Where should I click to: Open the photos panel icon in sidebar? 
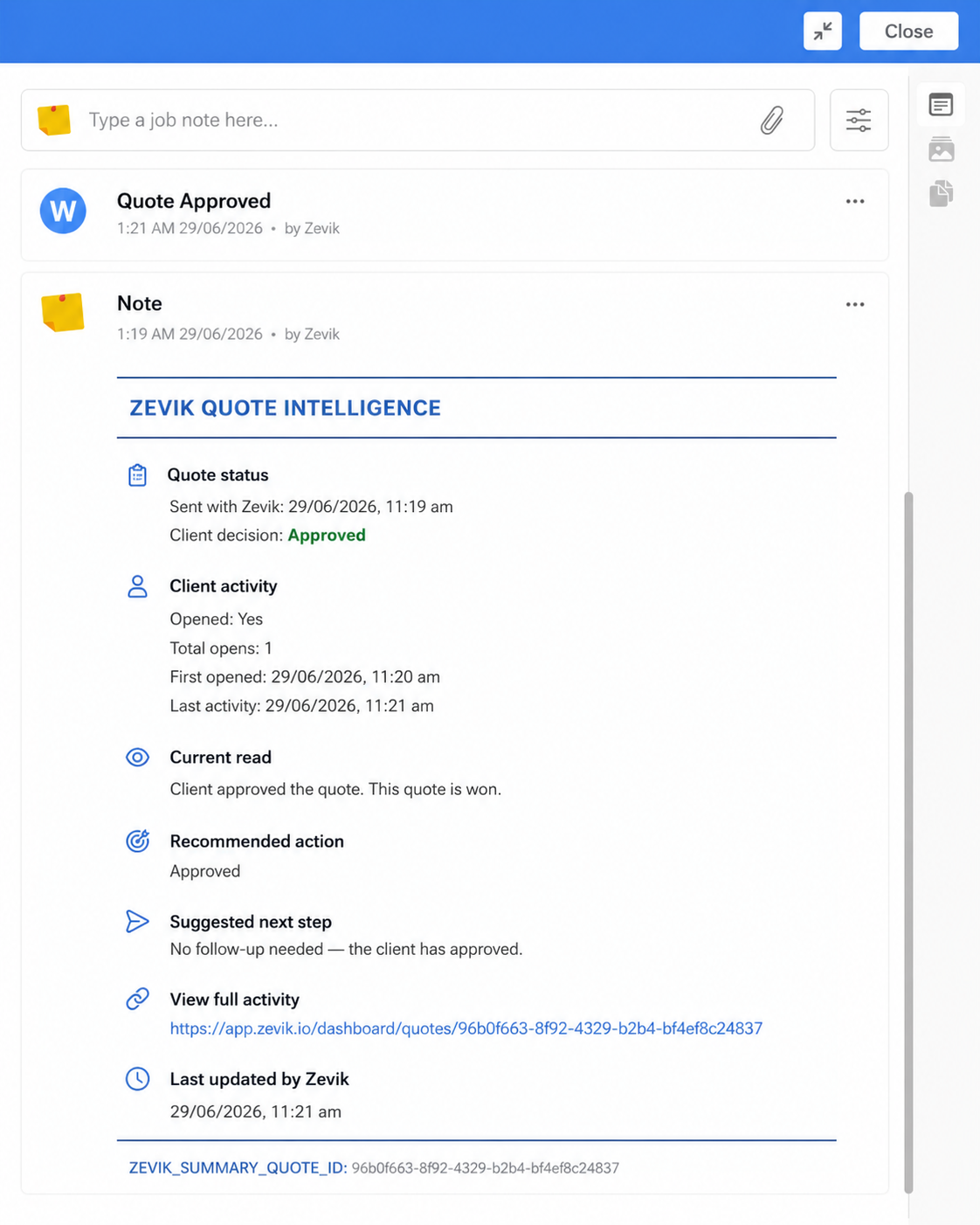941,149
